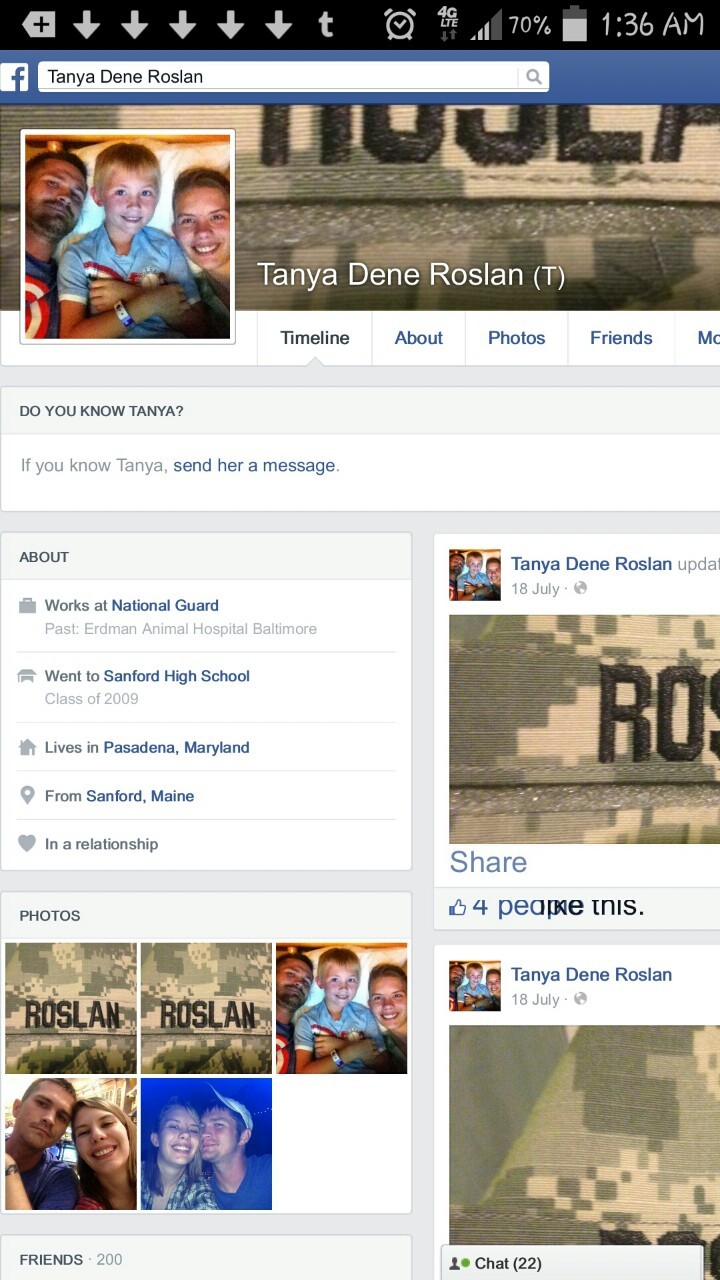Click the Share link under first post
This screenshot has width=720, height=1280.
(x=488, y=862)
